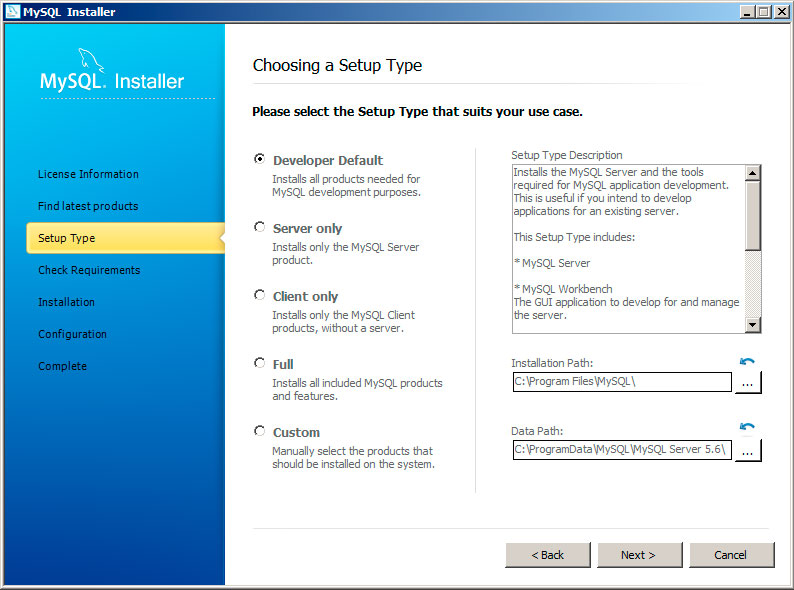The image size is (794, 590).
Task: Cancel the MySQL installation
Action: [731, 555]
